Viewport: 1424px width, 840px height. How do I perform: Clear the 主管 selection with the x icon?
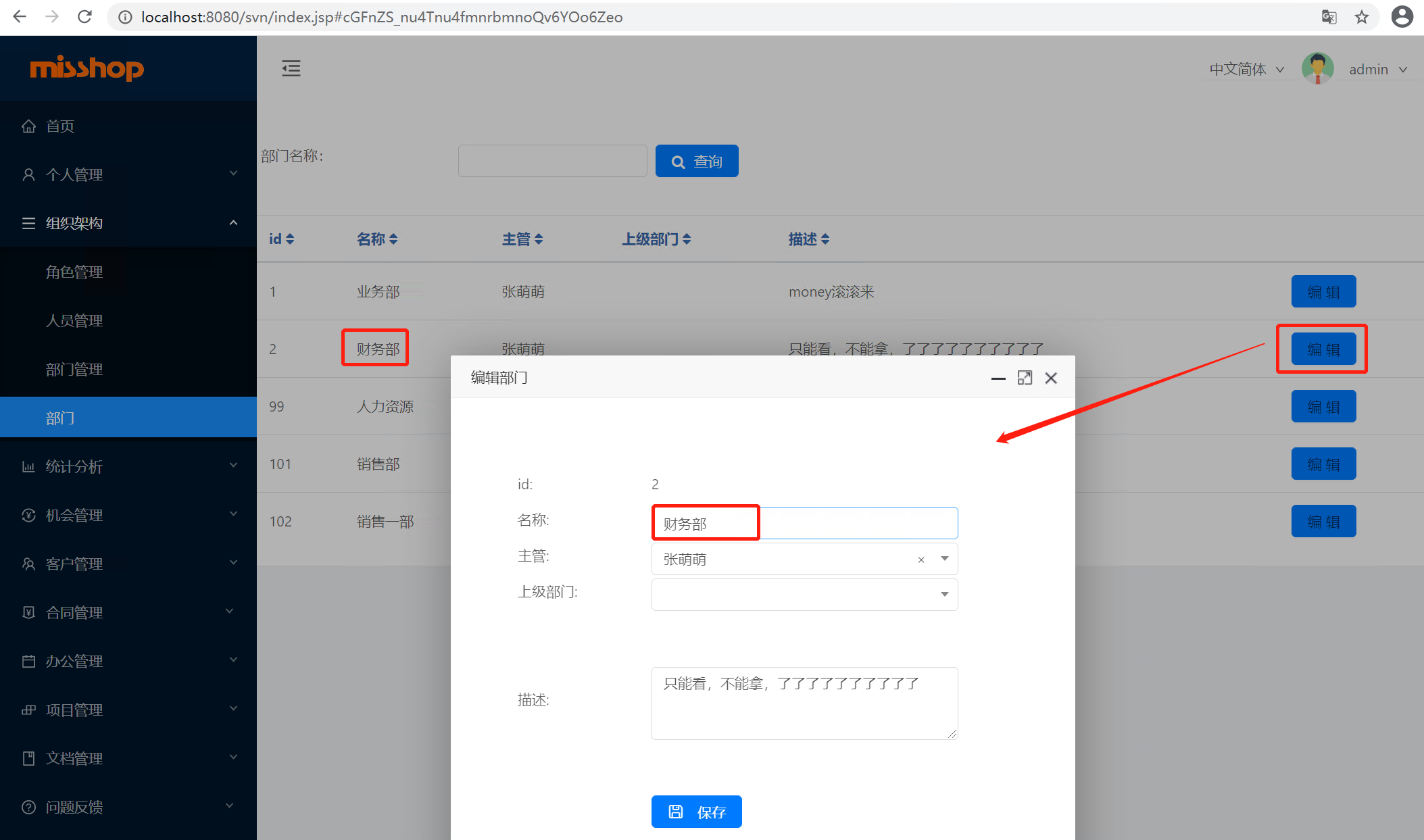[920, 560]
